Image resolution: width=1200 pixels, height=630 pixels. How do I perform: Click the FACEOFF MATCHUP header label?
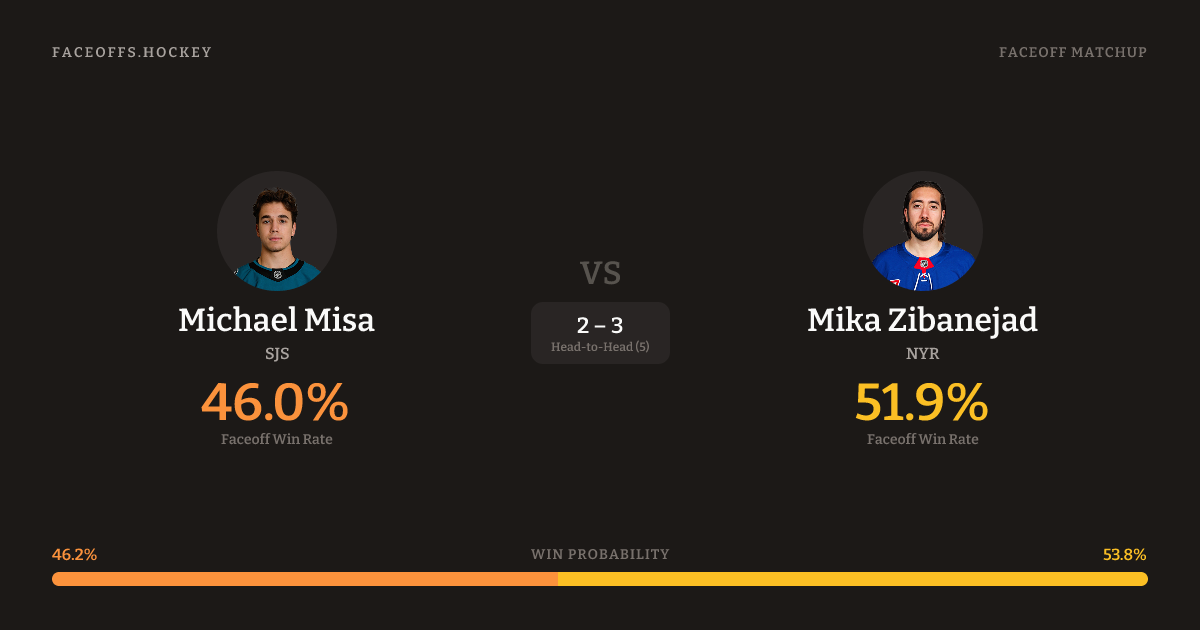coord(1072,52)
